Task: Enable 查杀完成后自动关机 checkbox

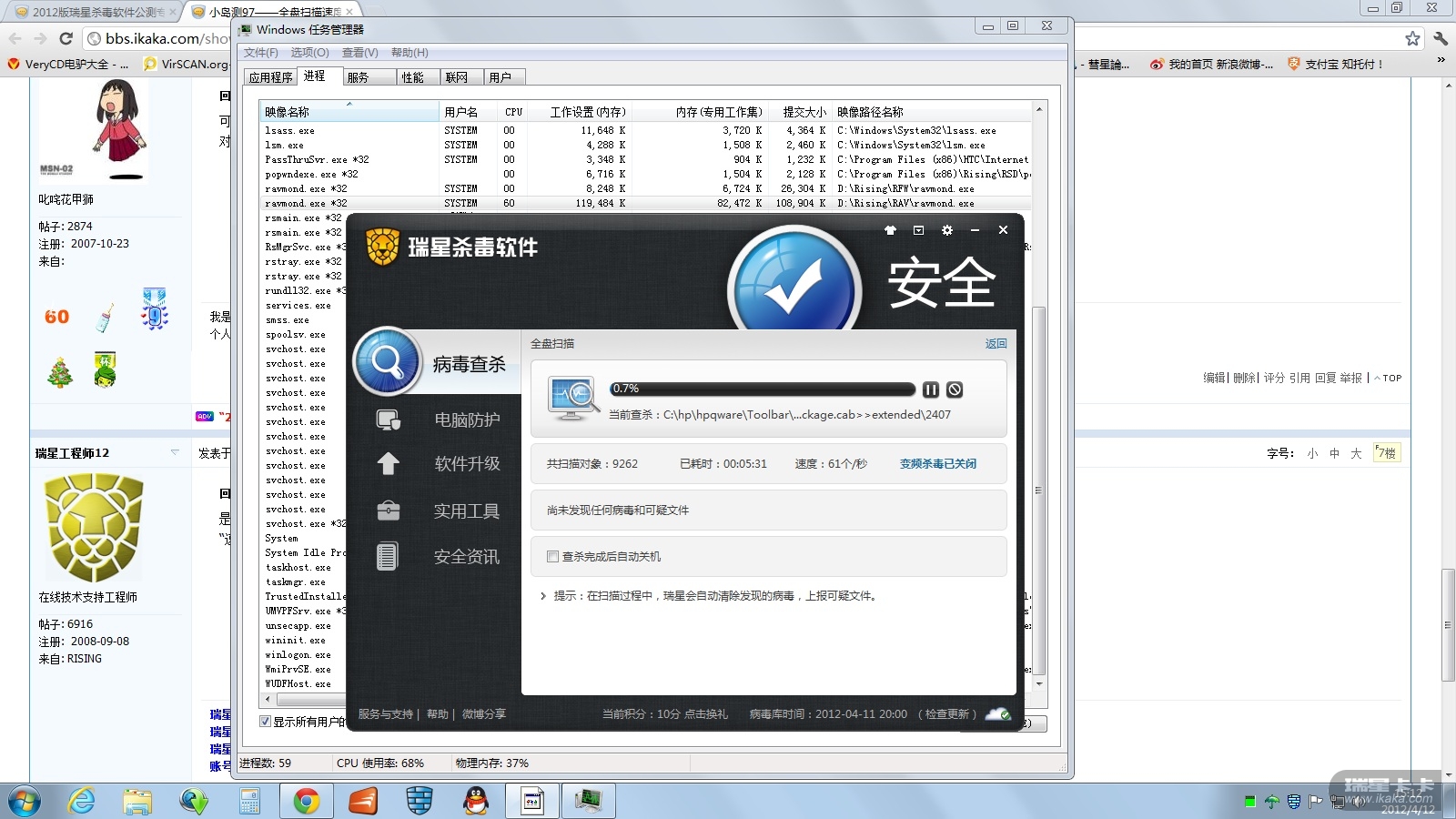Action: [552, 556]
